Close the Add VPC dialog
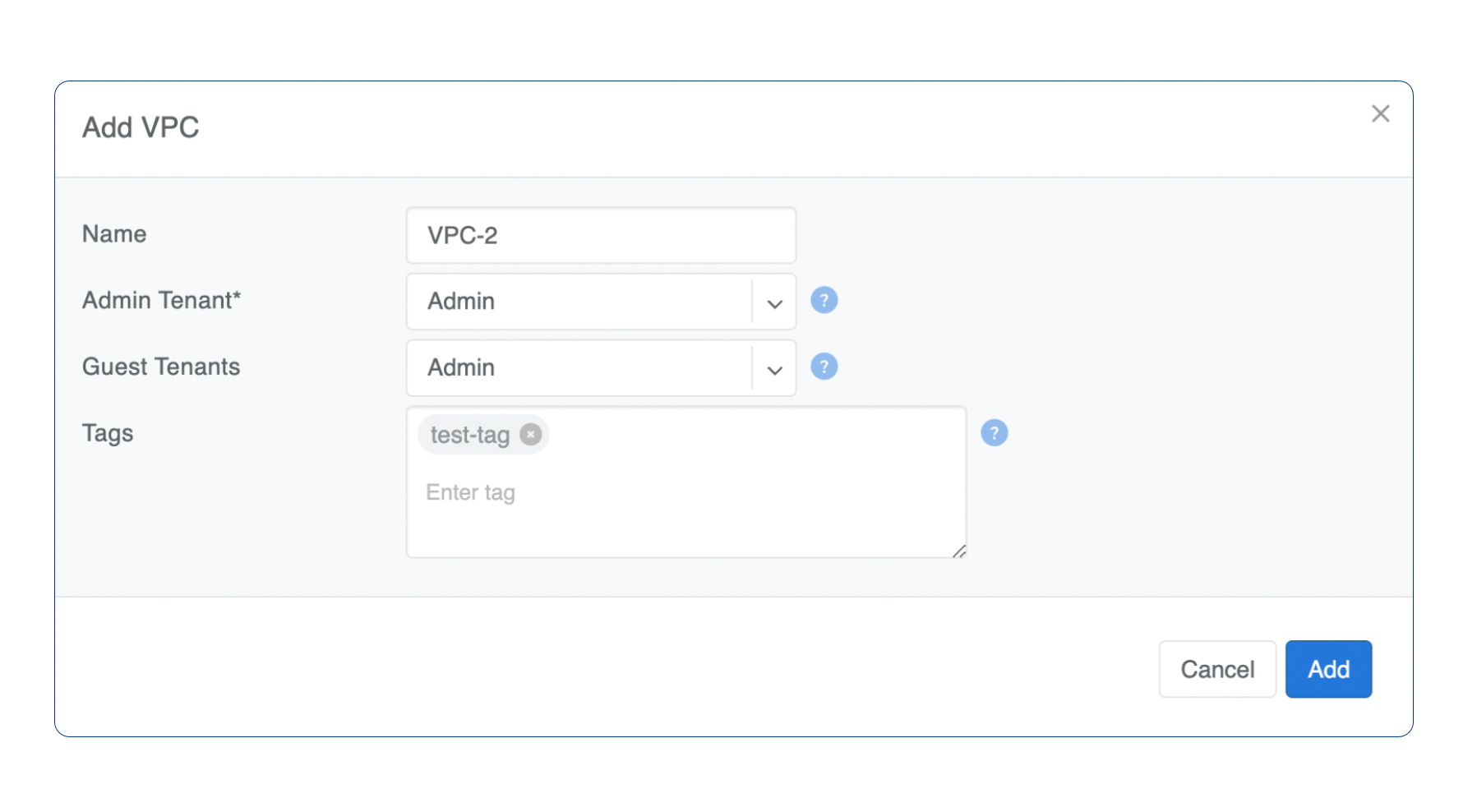Screen dimensions: 1477x812 1380,114
